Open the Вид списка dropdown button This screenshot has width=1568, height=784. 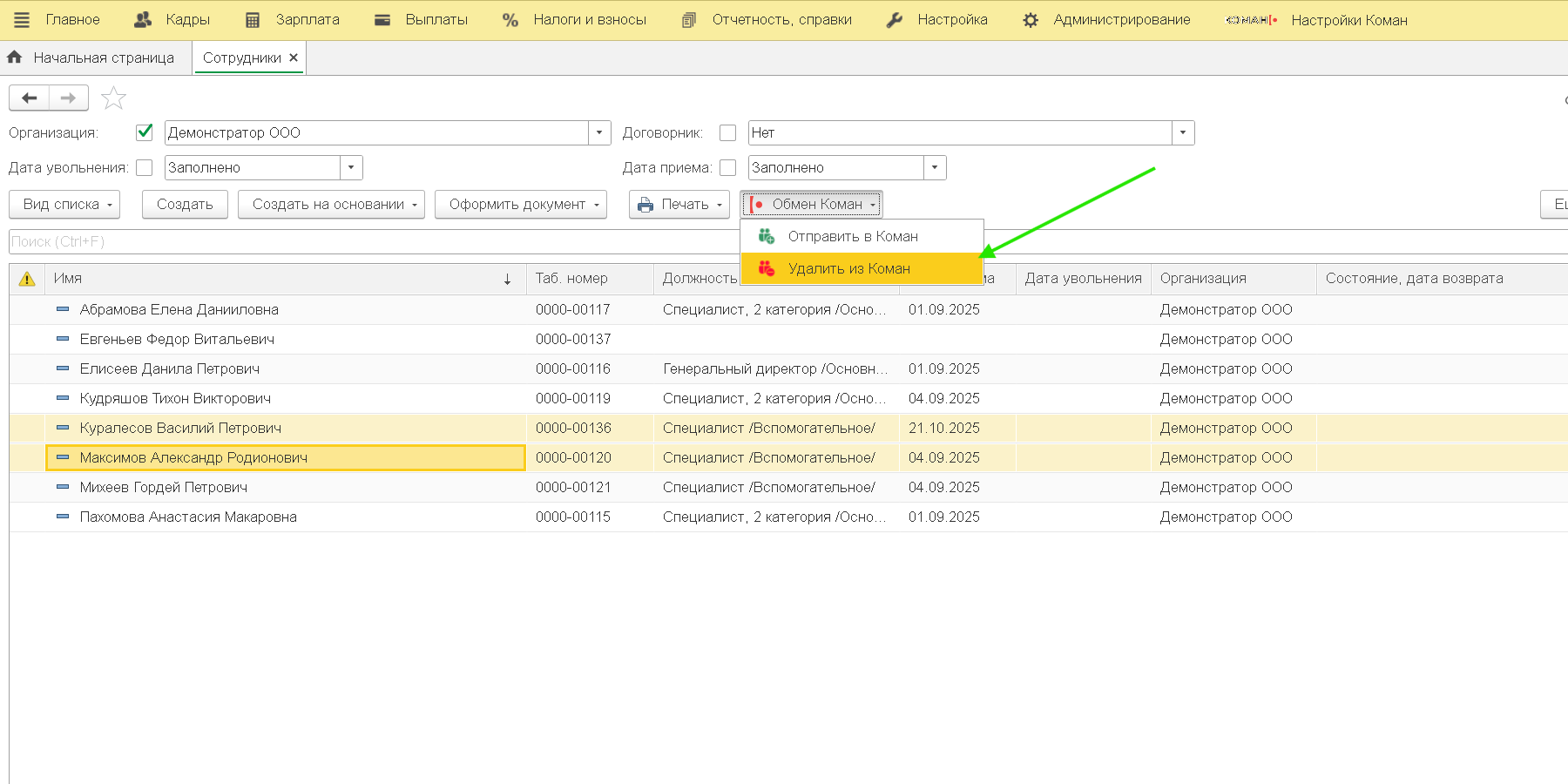point(64,205)
